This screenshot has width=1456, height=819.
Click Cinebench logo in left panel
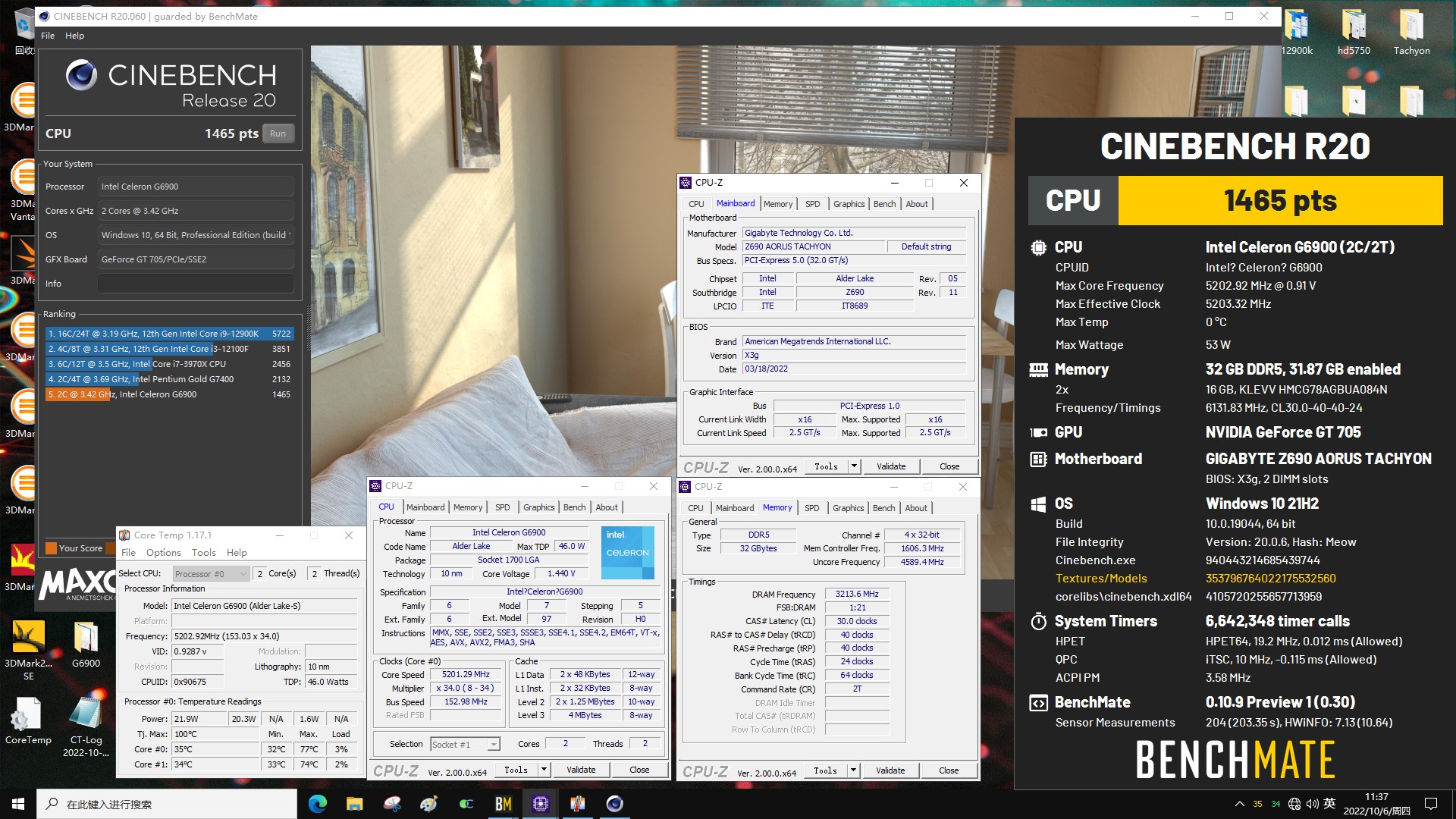coord(81,75)
